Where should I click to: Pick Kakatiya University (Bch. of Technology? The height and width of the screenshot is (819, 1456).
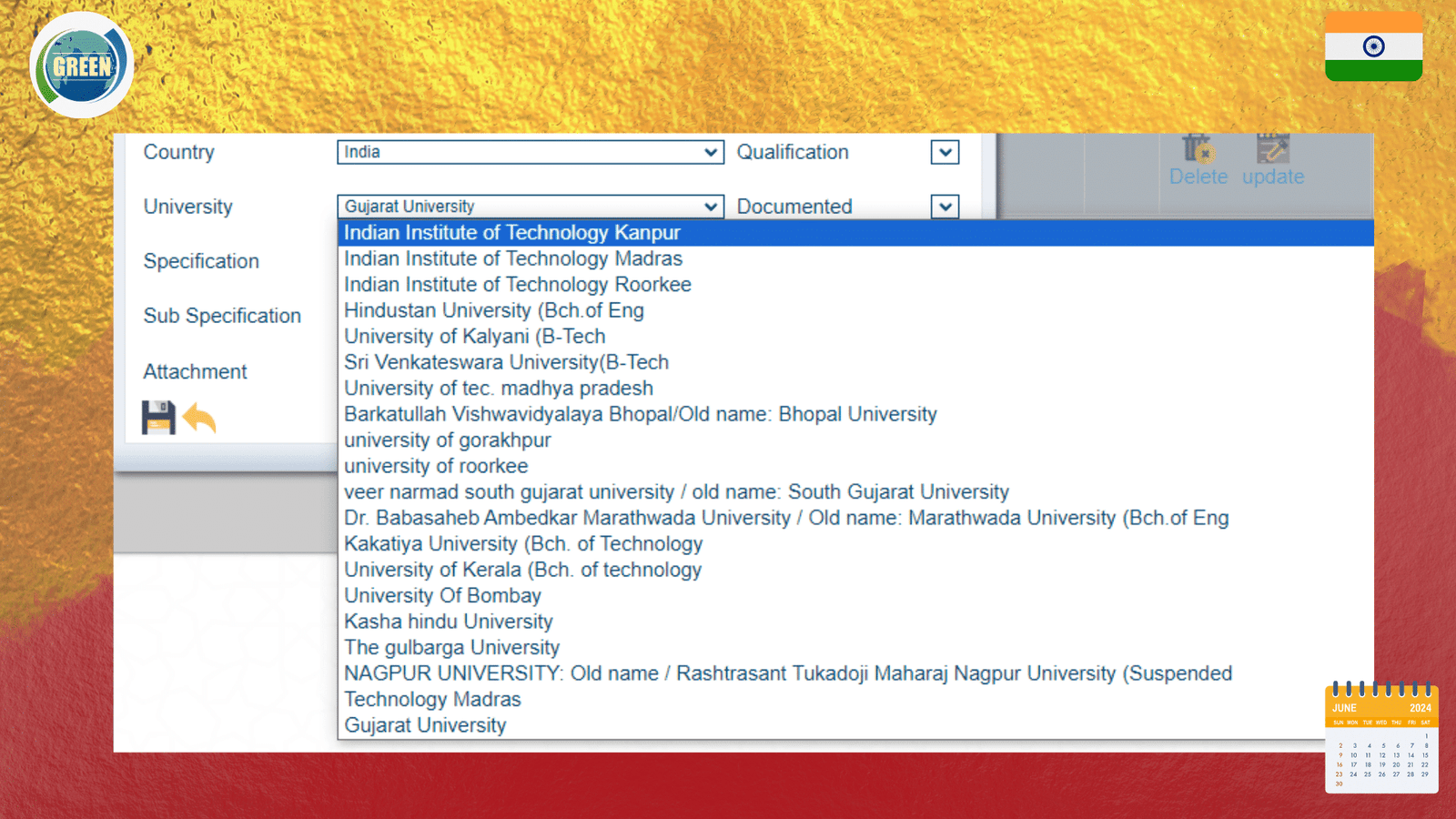point(523,544)
